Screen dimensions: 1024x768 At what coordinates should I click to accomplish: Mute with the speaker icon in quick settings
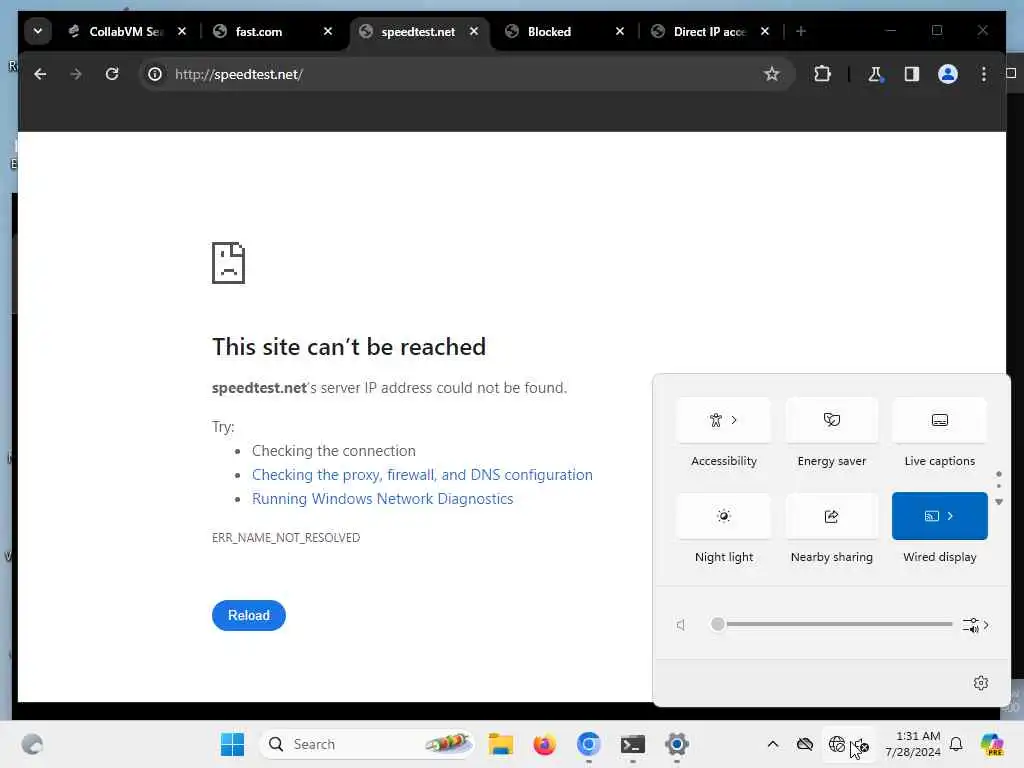681,625
